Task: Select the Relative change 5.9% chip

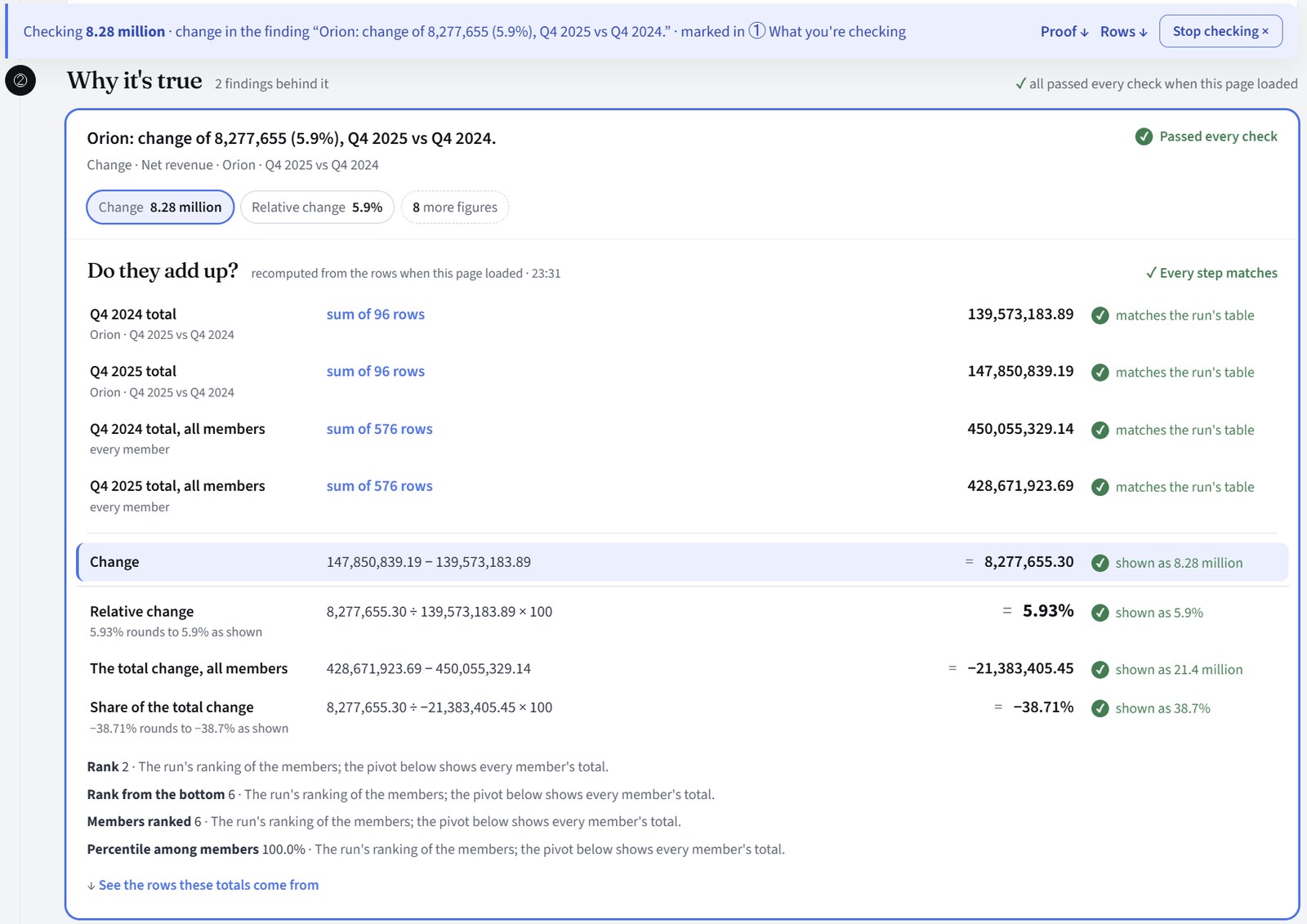Action: 317,208
